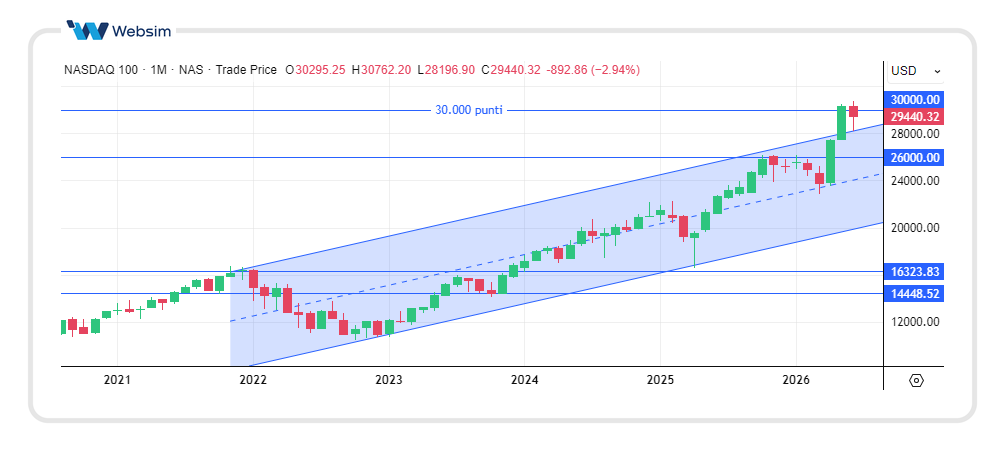Click the 2026 time axis label
Screen dimensions: 1005x451
[x=796, y=380]
